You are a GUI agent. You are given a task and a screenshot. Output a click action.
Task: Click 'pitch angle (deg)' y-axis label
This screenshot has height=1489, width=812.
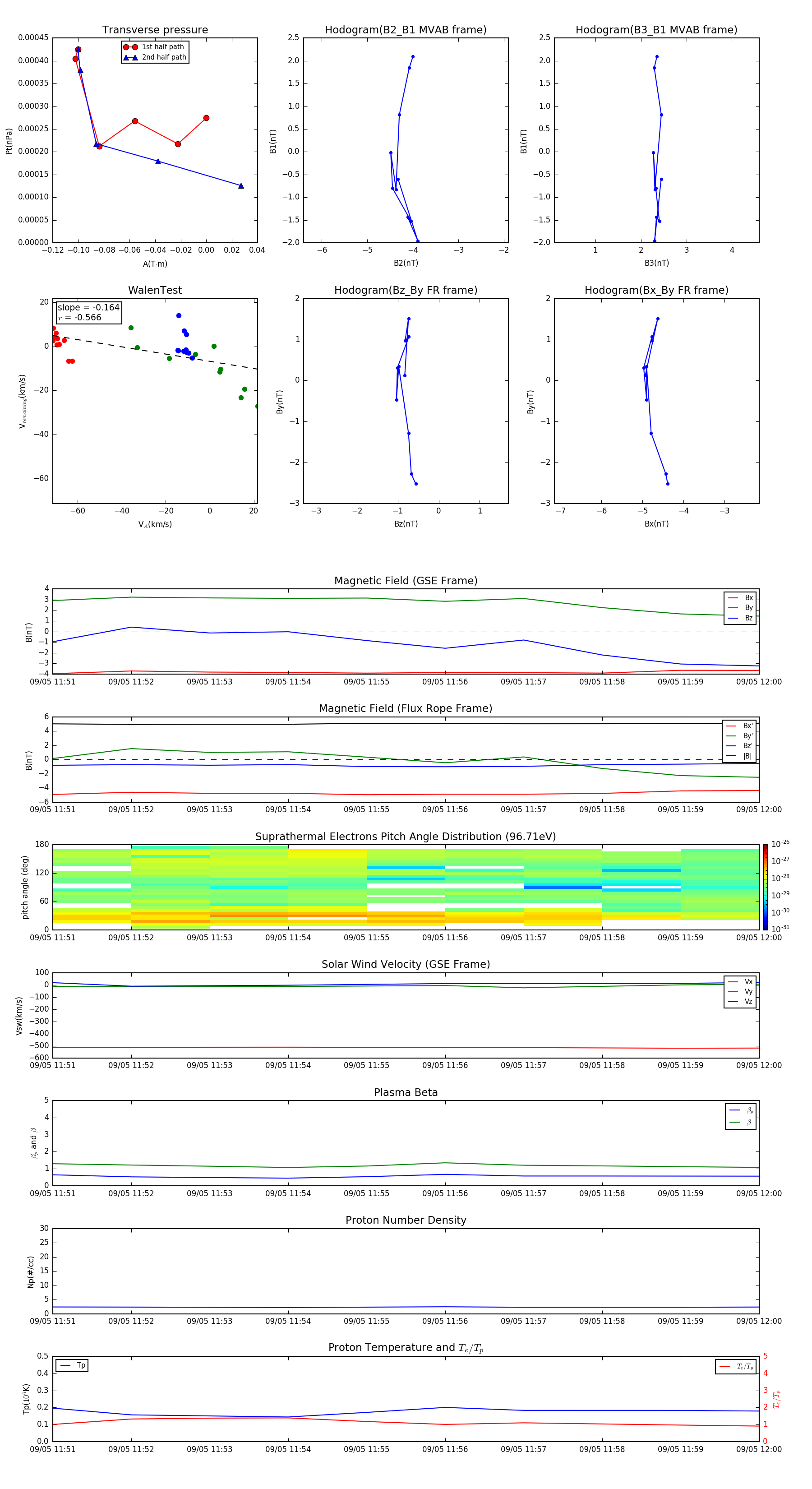tap(25, 887)
